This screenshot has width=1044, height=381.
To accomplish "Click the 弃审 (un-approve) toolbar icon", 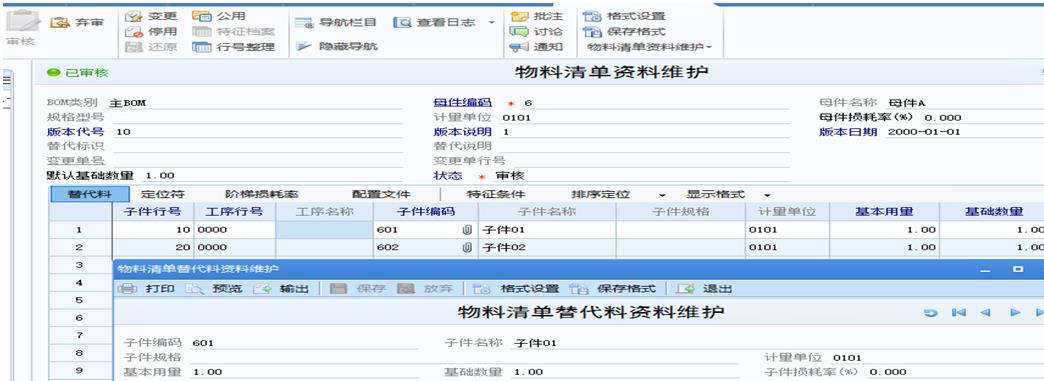I will 60,23.
